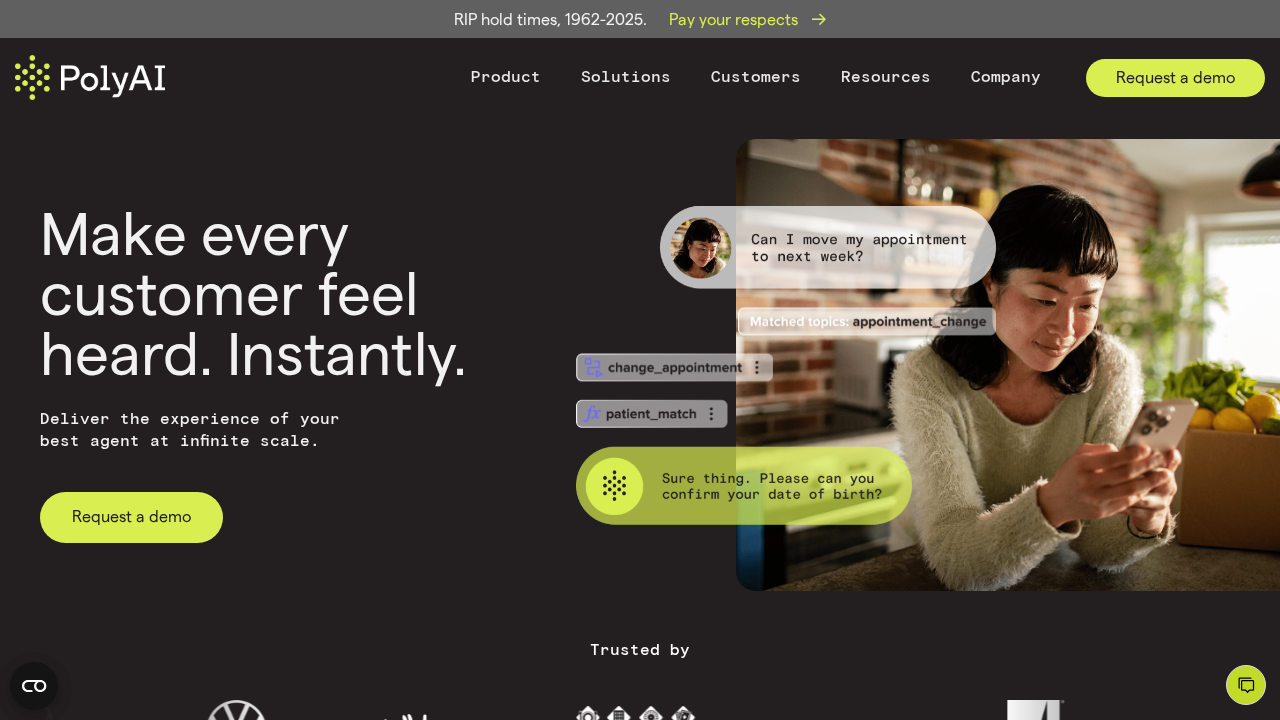Viewport: 1280px width, 720px height.
Task: Click Request a demo below headline
Action: tap(131, 517)
